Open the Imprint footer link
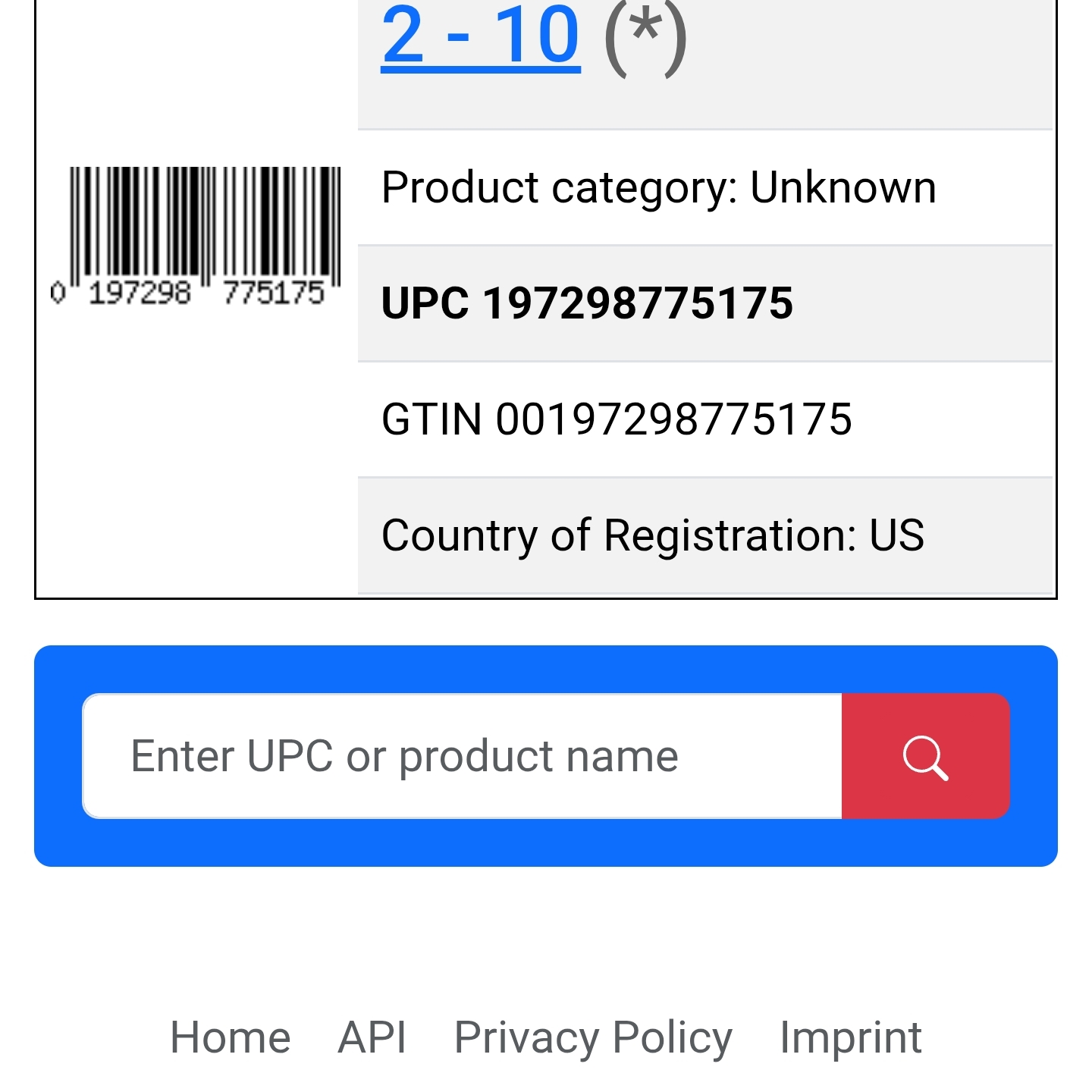 pyautogui.click(x=850, y=1037)
